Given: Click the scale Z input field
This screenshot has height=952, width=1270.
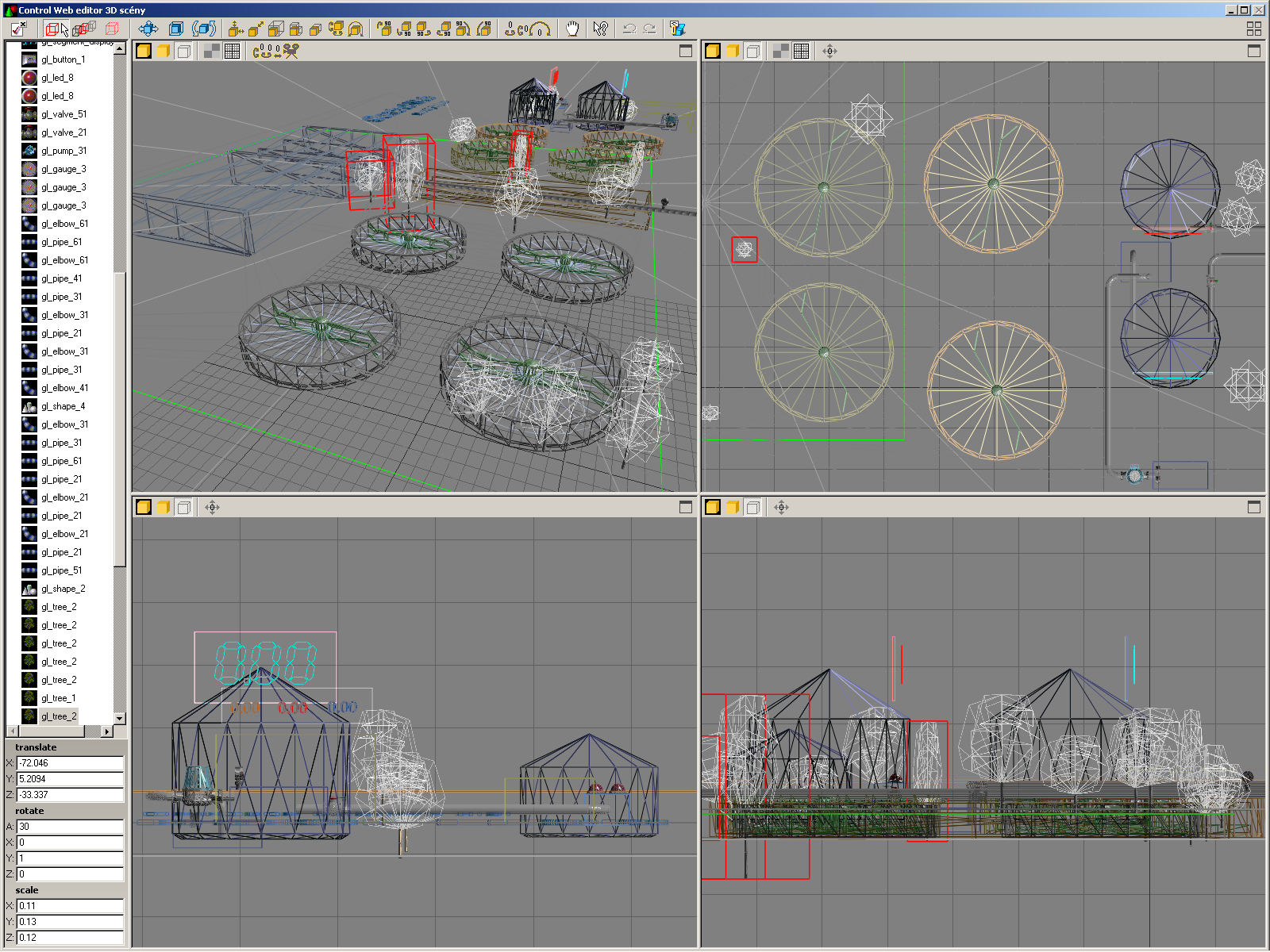Looking at the screenshot, I should click(70, 938).
